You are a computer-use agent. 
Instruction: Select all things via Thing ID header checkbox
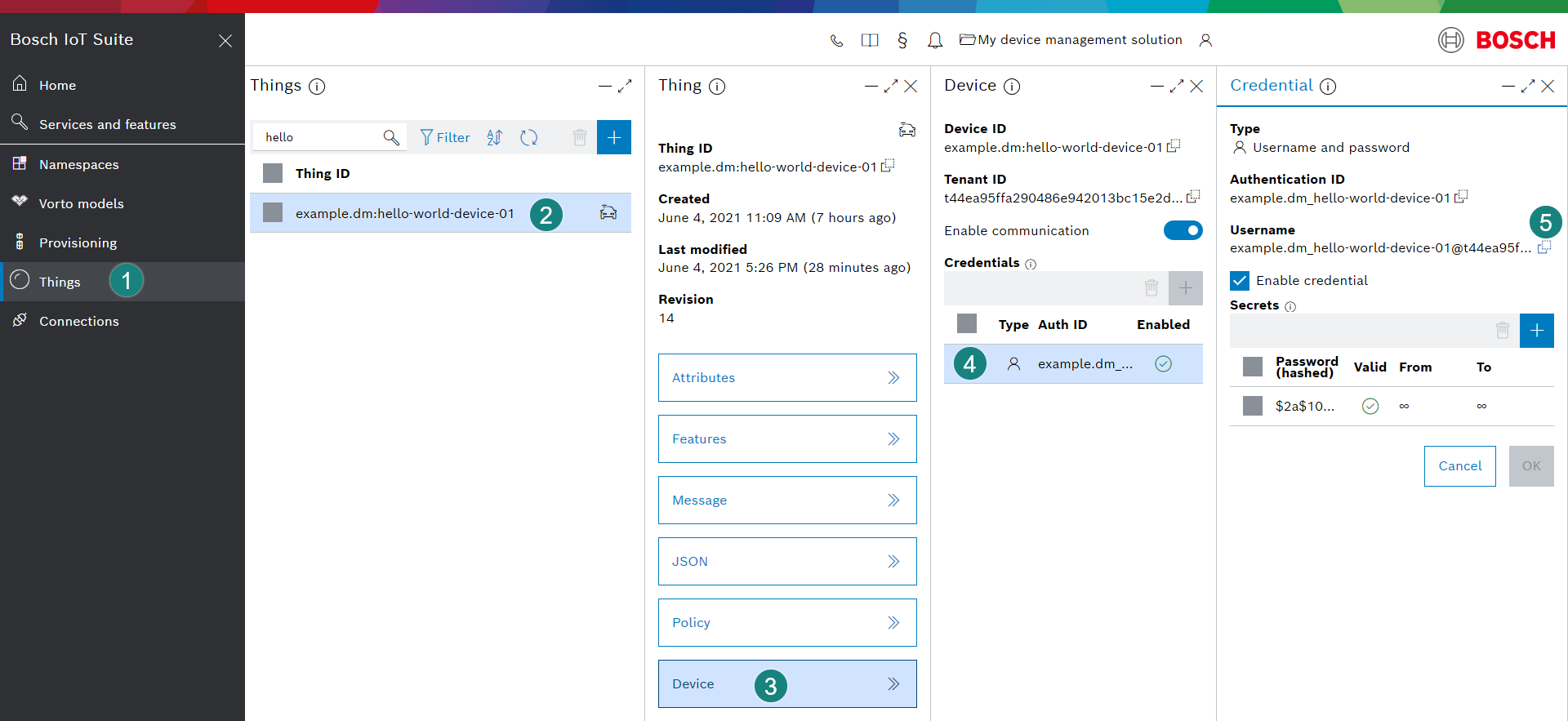(x=273, y=173)
